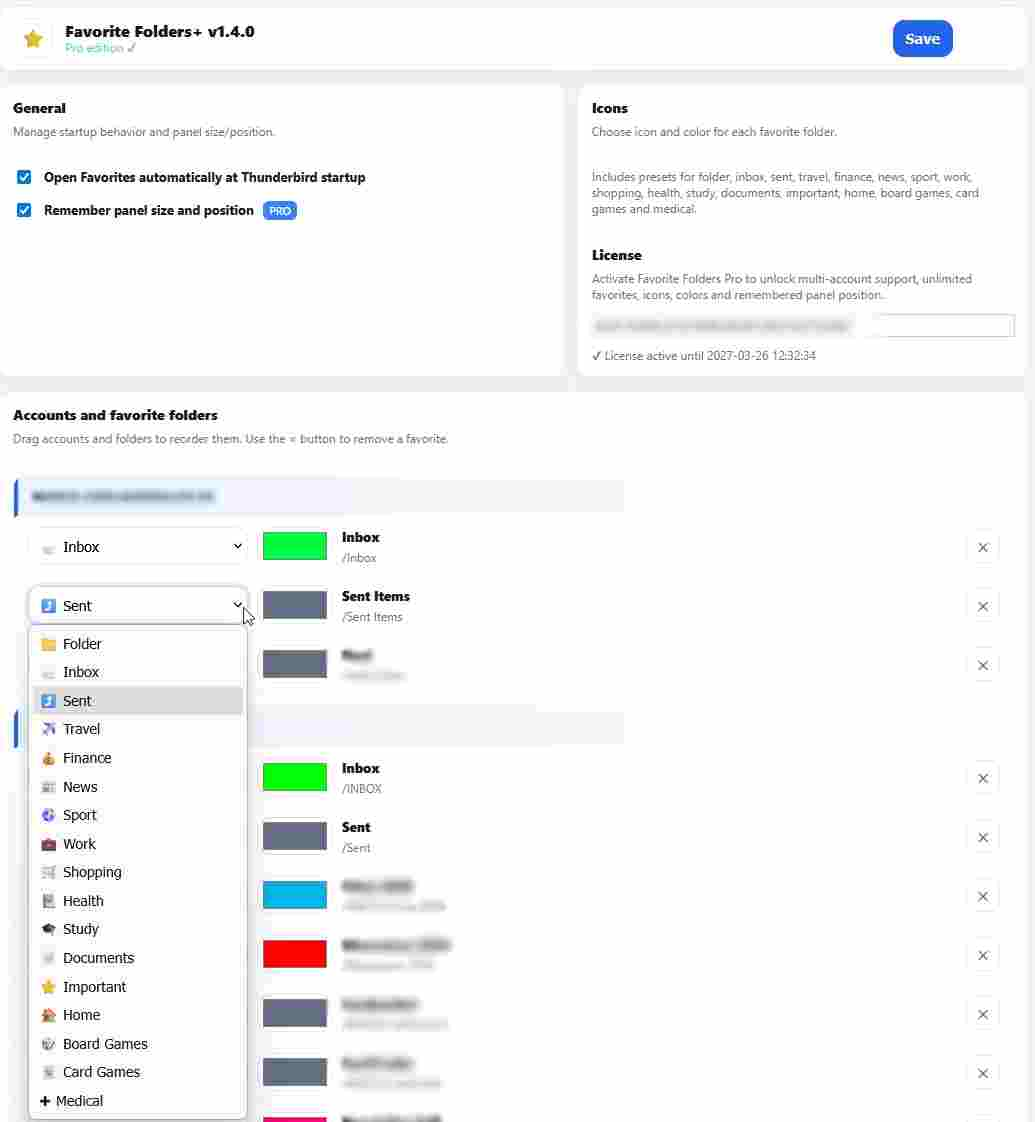Click the Important star icon in list
The image size is (1035, 1122).
[x=48, y=988]
